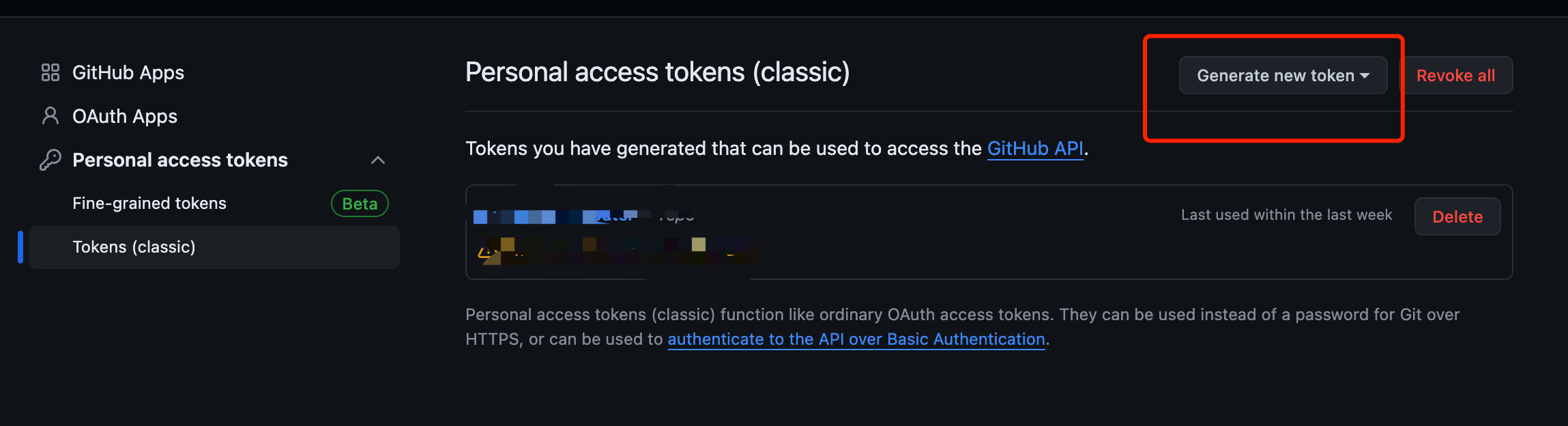This screenshot has width=1568, height=426.
Task: Click the yellow warning icon in token row
Action: pos(486,253)
